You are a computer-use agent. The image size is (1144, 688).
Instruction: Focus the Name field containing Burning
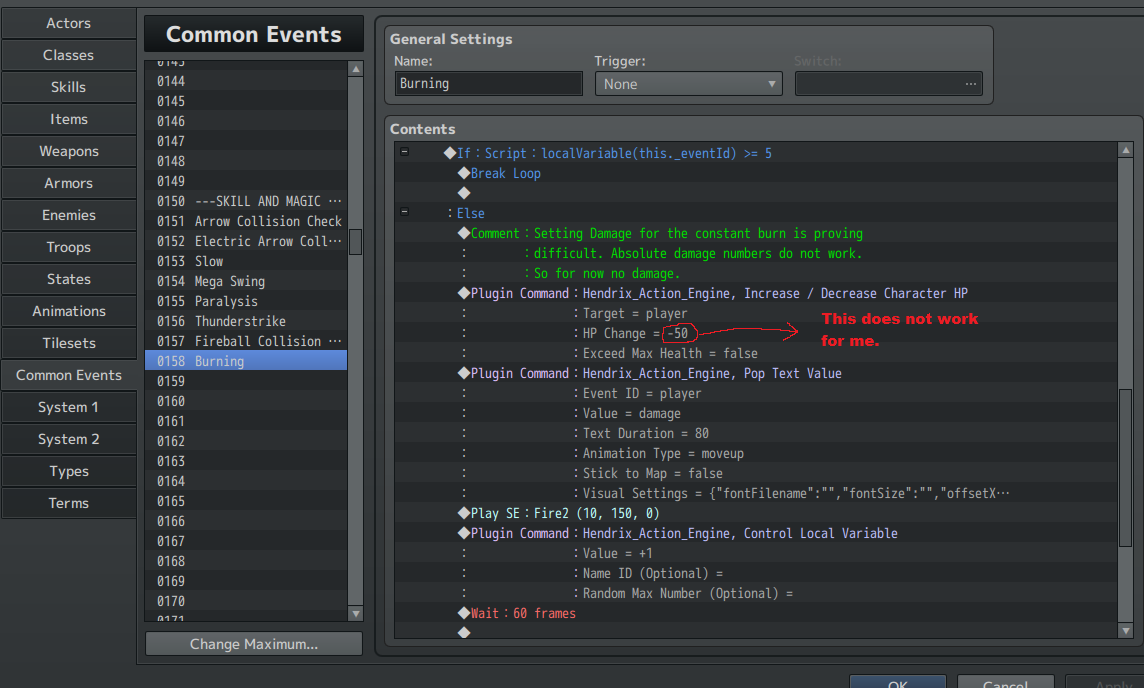click(488, 84)
